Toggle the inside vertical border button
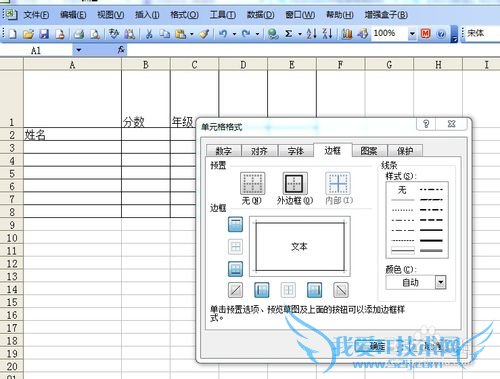 coord(288,290)
